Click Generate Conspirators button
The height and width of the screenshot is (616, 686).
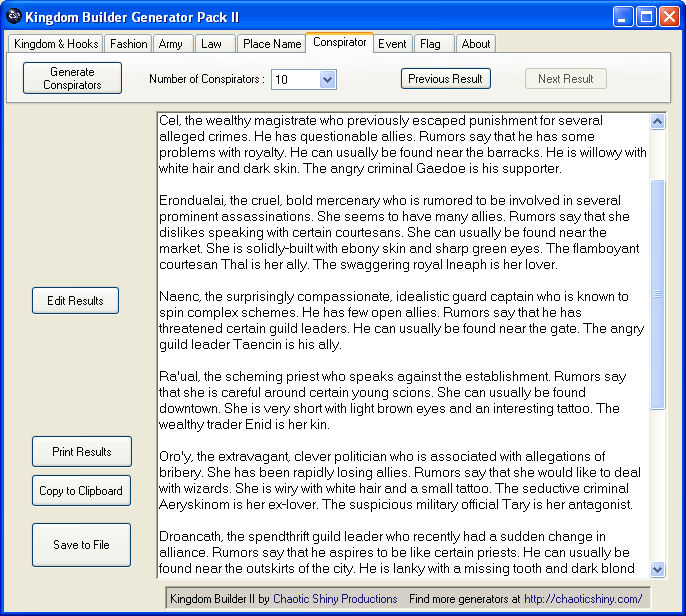point(72,78)
